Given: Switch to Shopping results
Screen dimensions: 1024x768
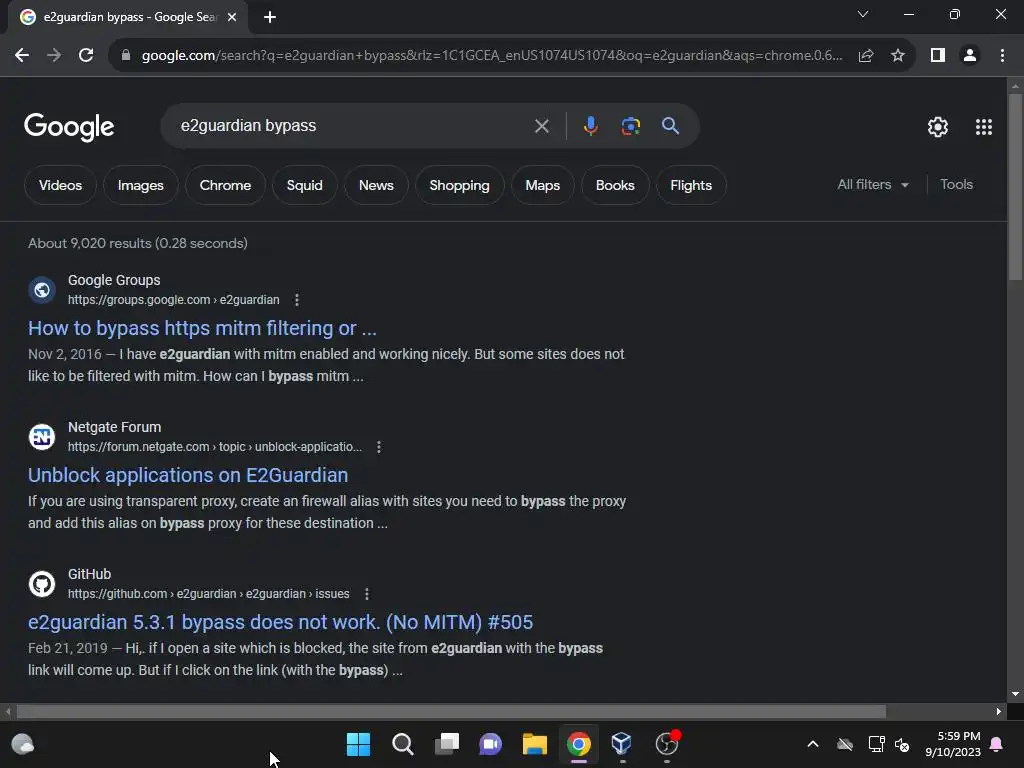Looking at the screenshot, I should pyautogui.click(x=459, y=185).
